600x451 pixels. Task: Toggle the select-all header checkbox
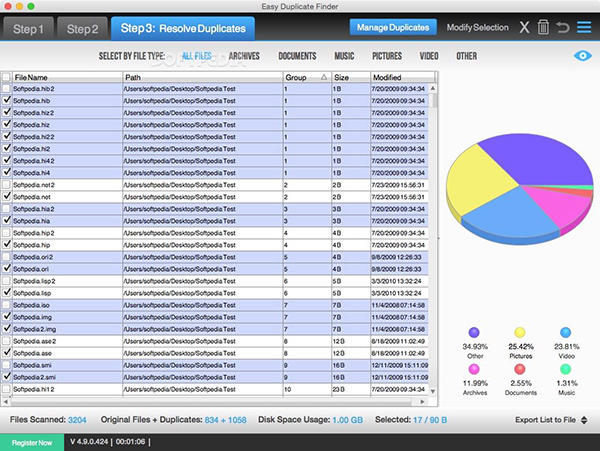(6, 77)
